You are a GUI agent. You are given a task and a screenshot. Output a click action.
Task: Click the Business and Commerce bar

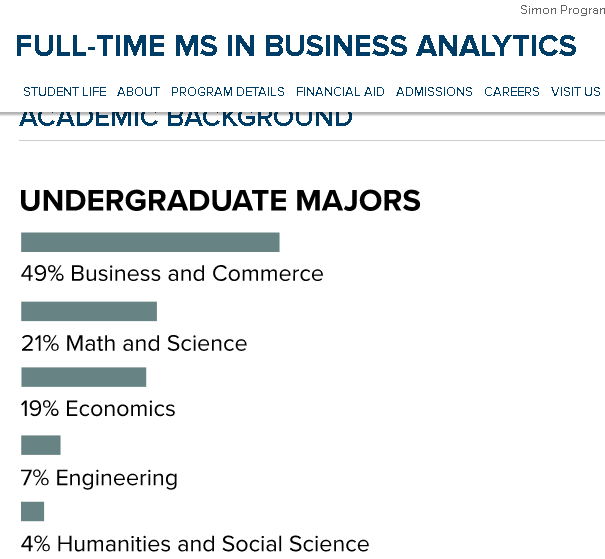click(150, 242)
